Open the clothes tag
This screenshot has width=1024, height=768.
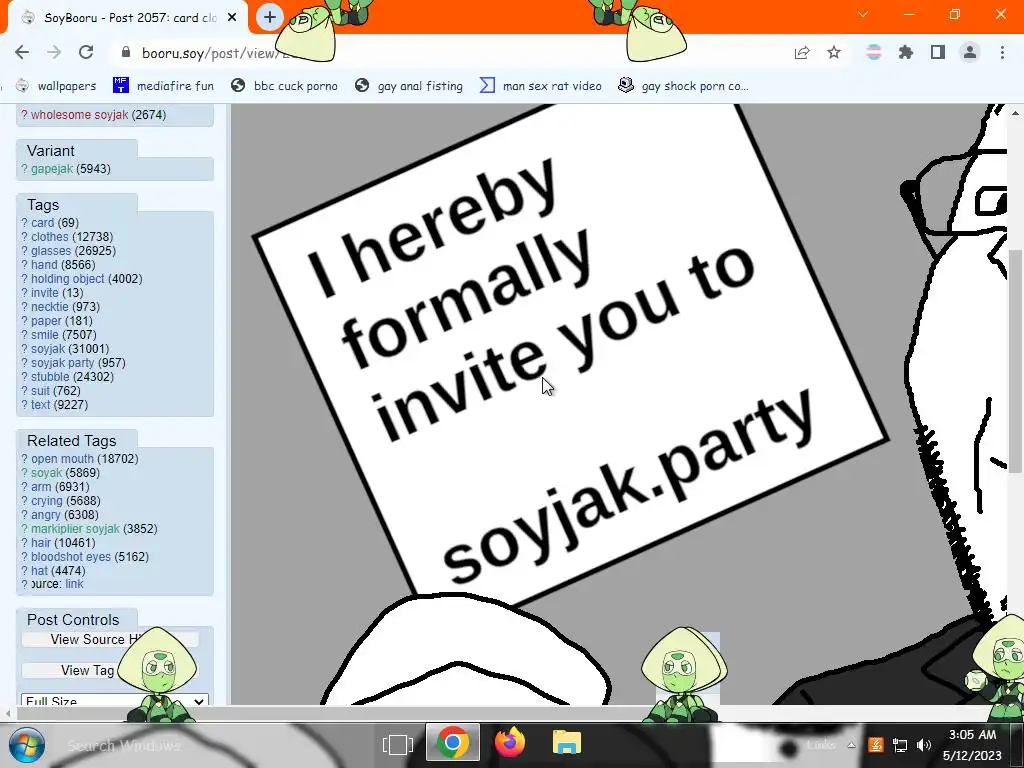[50, 237]
